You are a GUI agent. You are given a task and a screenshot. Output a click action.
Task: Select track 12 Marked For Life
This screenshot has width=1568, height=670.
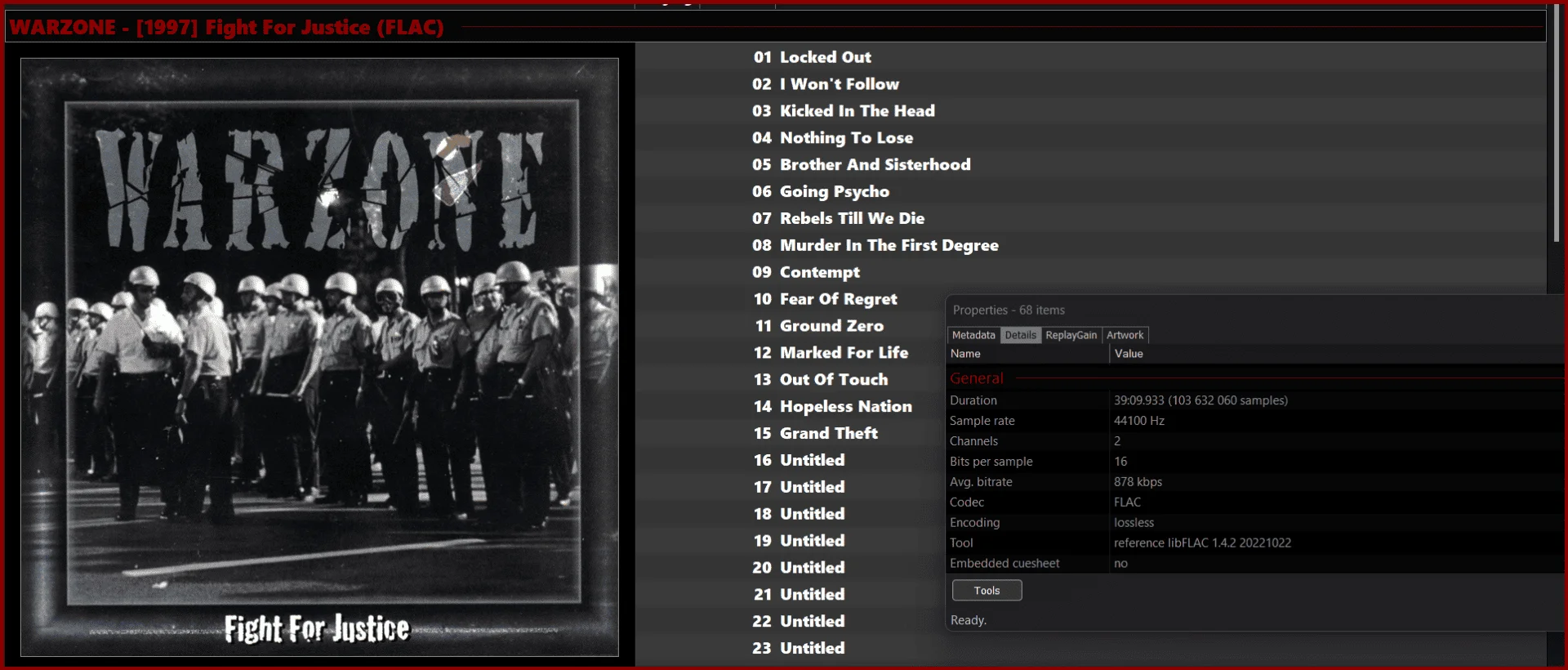pyautogui.click(x=831, y=353)
